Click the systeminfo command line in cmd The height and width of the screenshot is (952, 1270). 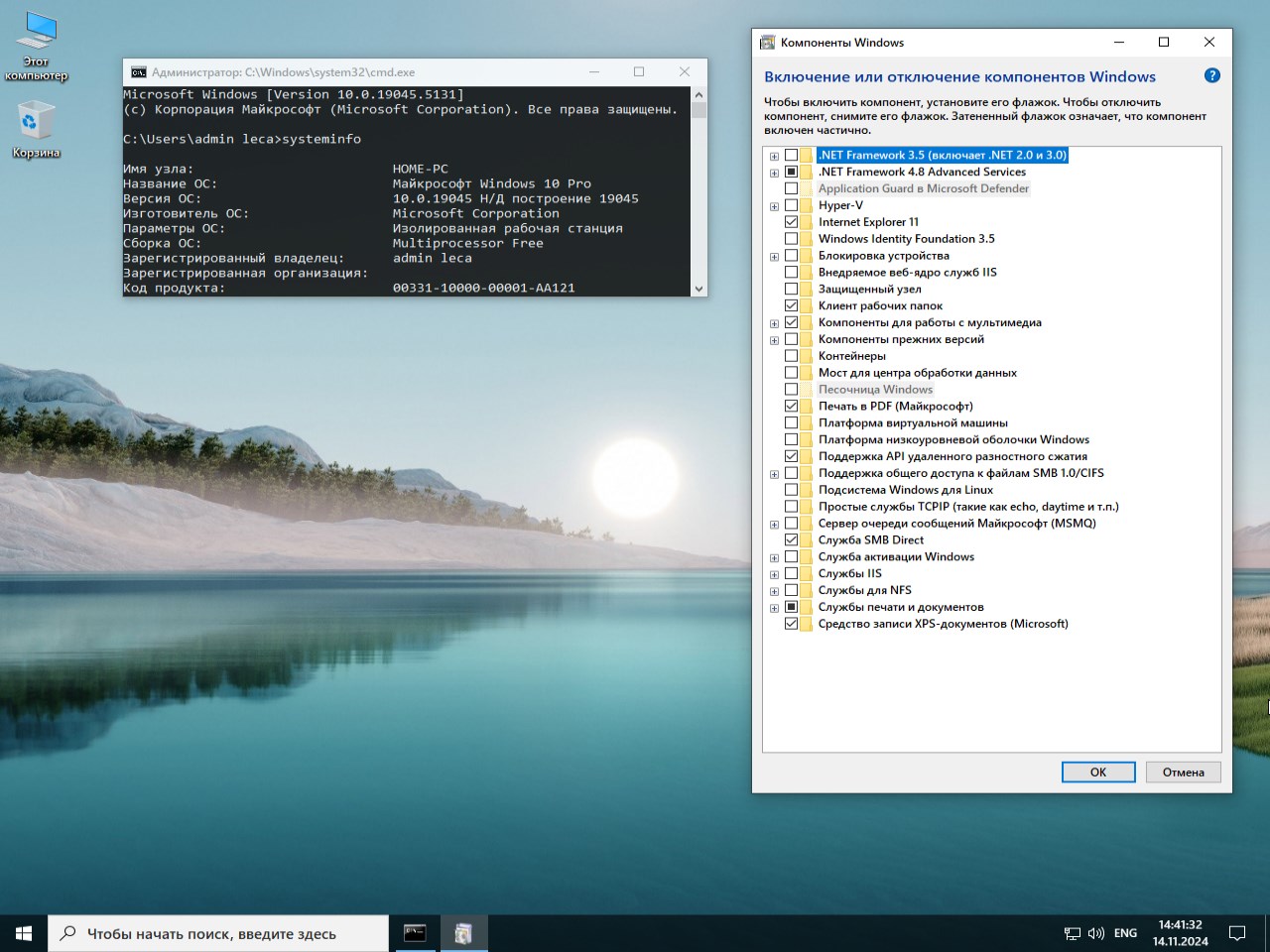[242, 139]
